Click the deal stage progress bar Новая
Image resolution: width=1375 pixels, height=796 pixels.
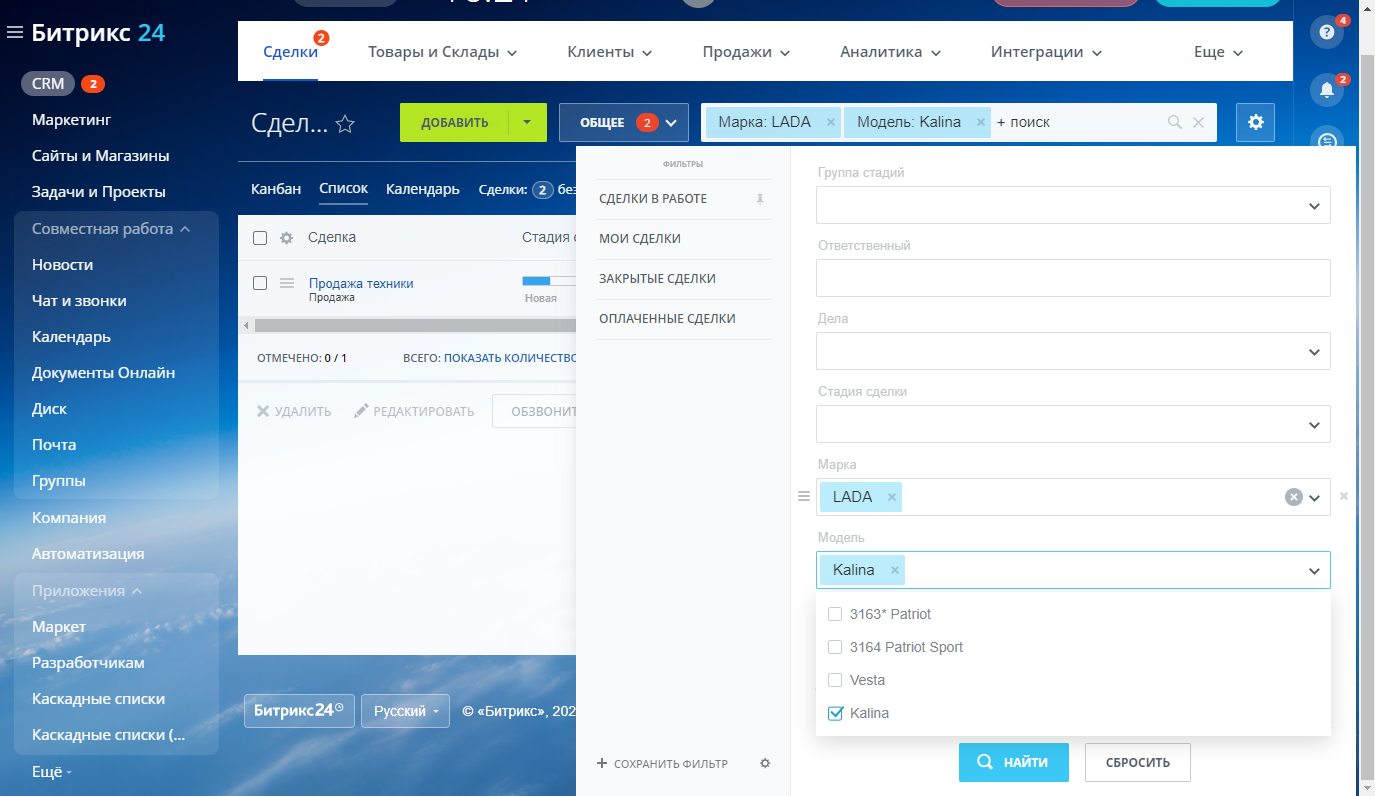pyautogui.click(x=549, y=281)
